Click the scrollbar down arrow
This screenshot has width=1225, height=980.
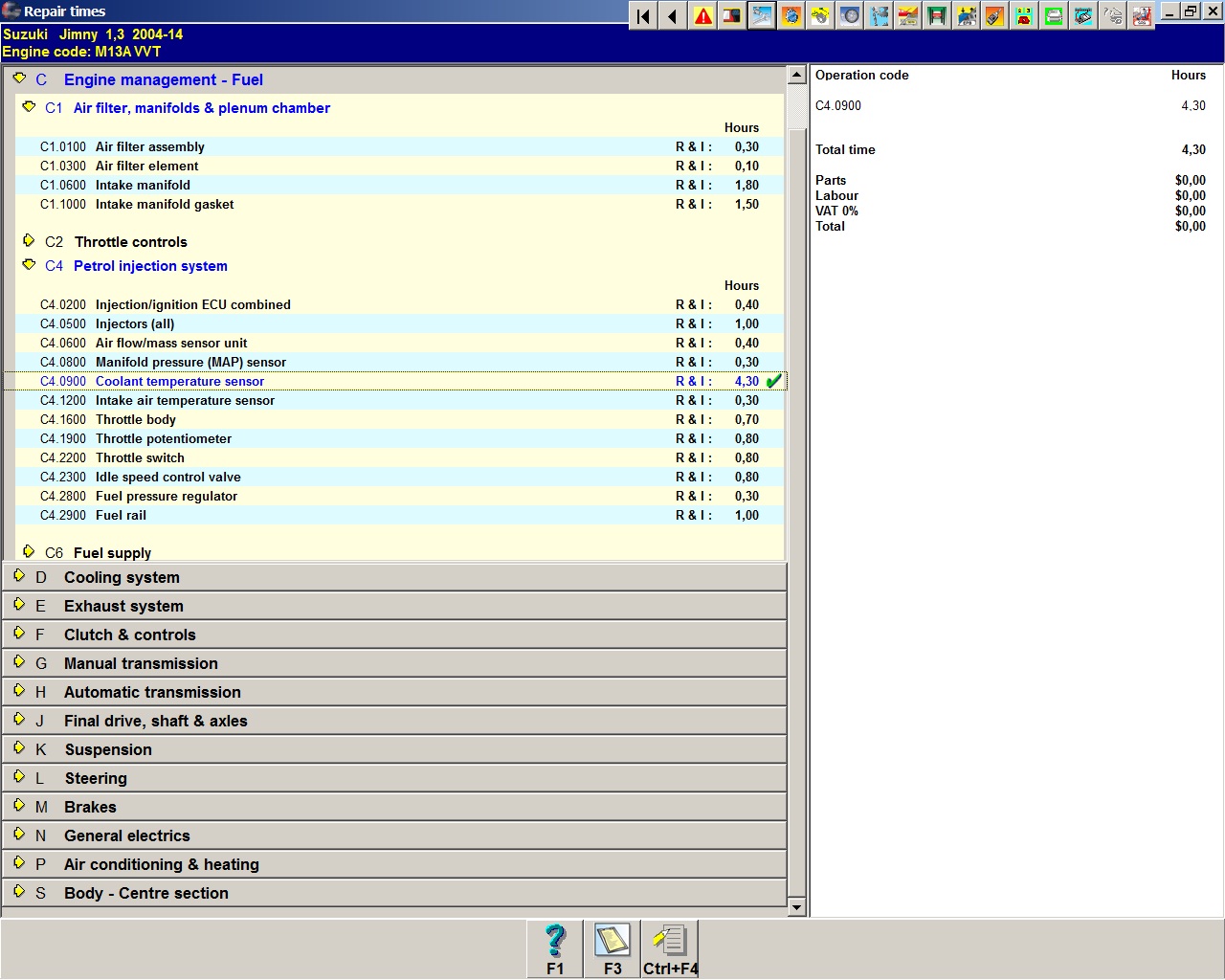click(796, 907)
